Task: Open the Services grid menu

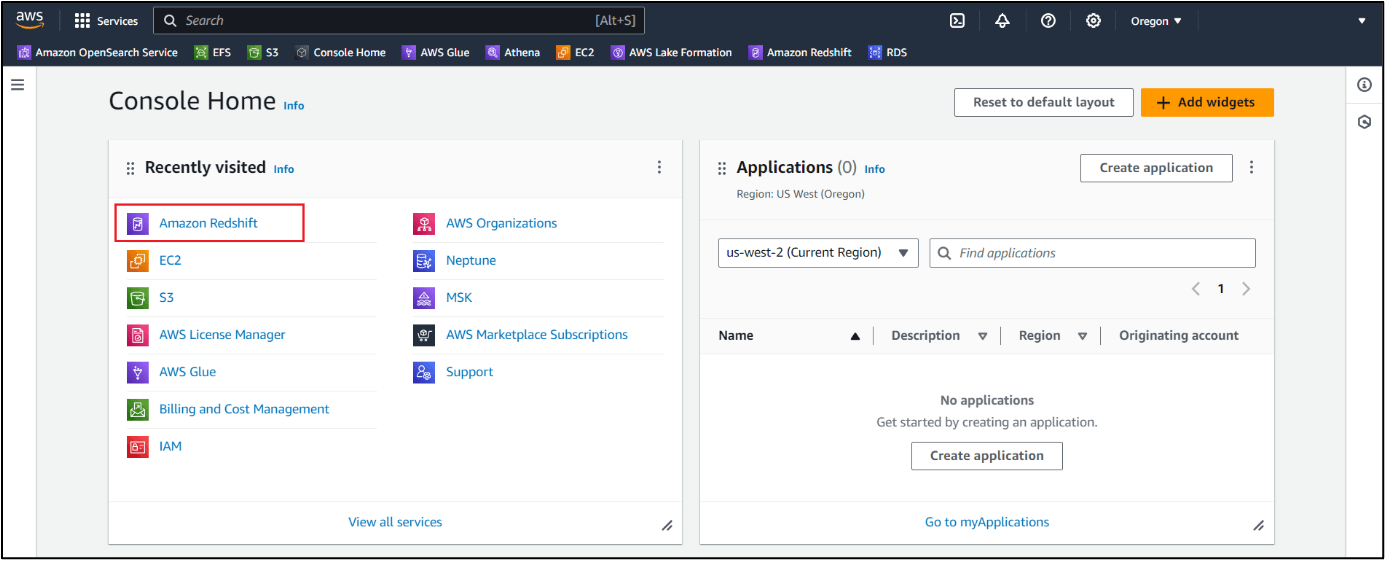Action: (x=106, y=21)
